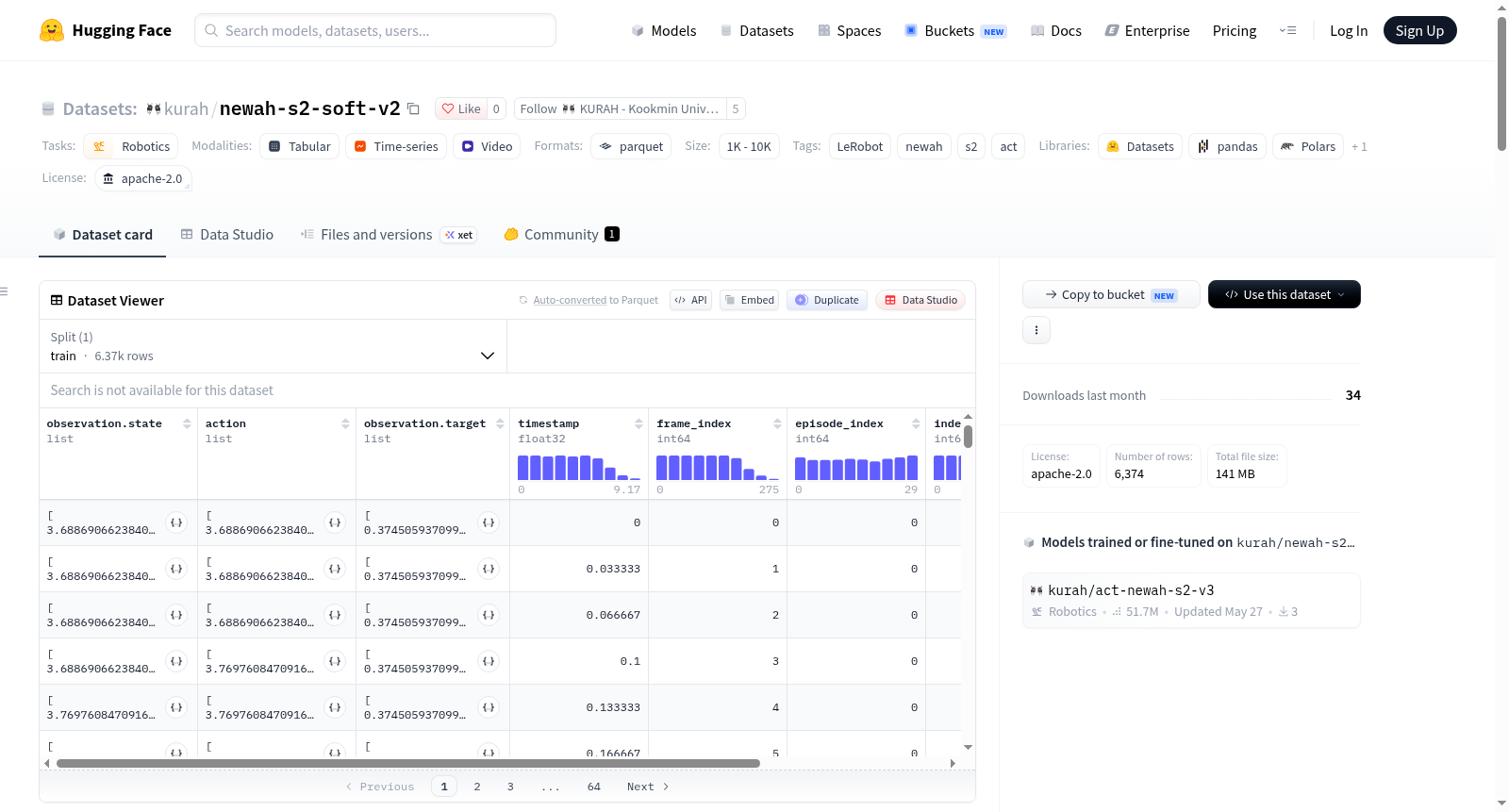
Task: Open the three-dot options button
Action: pyautogui.click(x=1036, y=330)
